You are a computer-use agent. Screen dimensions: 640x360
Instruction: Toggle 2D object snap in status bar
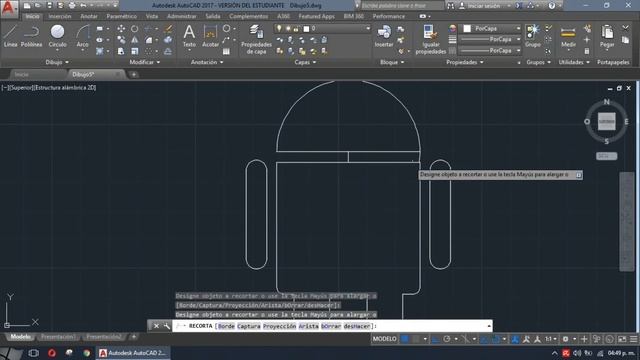(495, 339)
